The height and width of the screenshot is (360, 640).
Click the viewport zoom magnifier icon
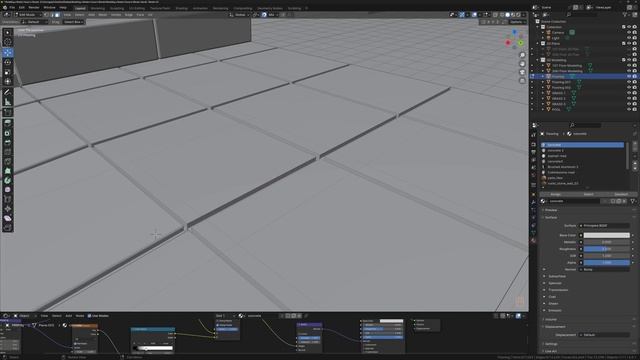pos(522,55)
